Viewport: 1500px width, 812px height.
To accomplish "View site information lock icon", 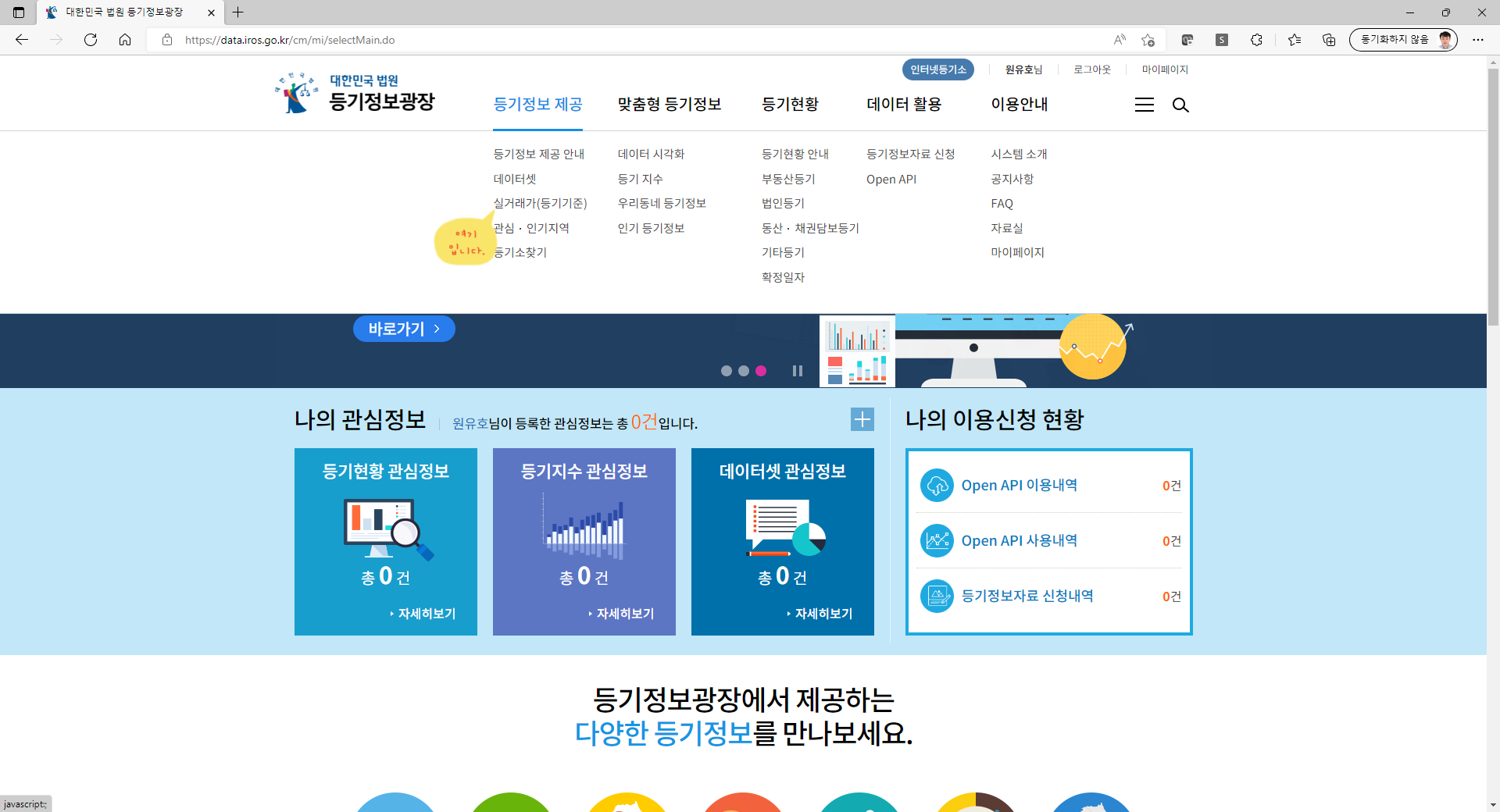I will [x=166, y=40].
